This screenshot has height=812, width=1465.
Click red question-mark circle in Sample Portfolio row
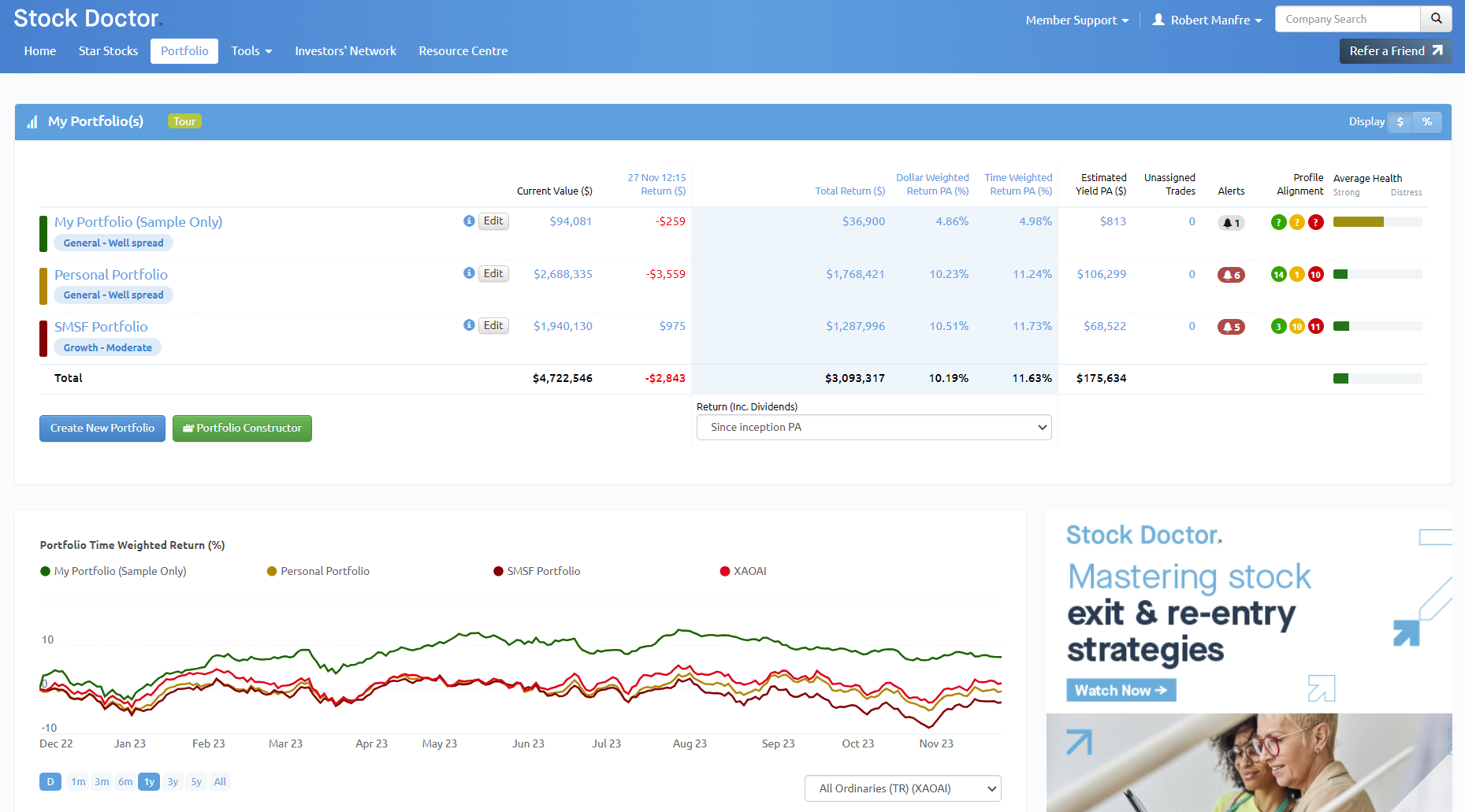click(1315, 222)
